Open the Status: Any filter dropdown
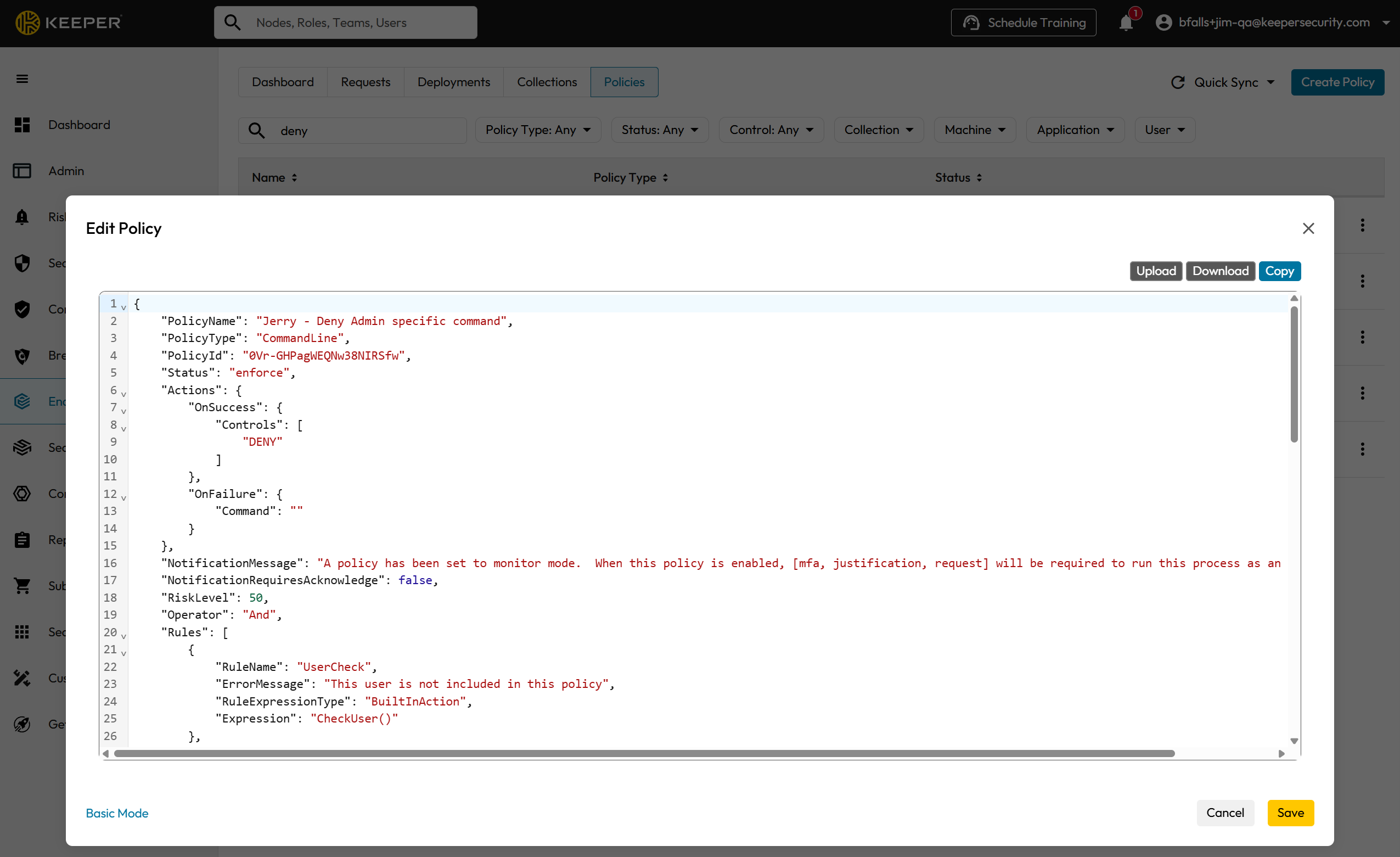Viewport: 1400px width, 857px height. [x=659, y=130]
